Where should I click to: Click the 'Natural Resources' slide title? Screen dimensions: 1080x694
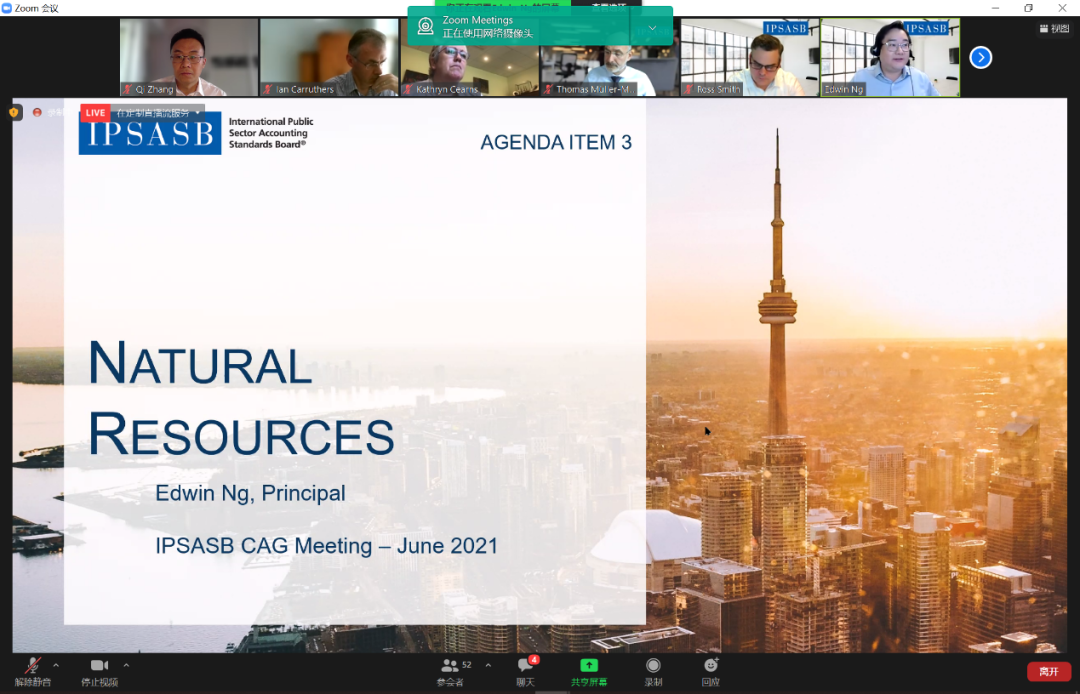pyautogui.click(x=241, y=397)
